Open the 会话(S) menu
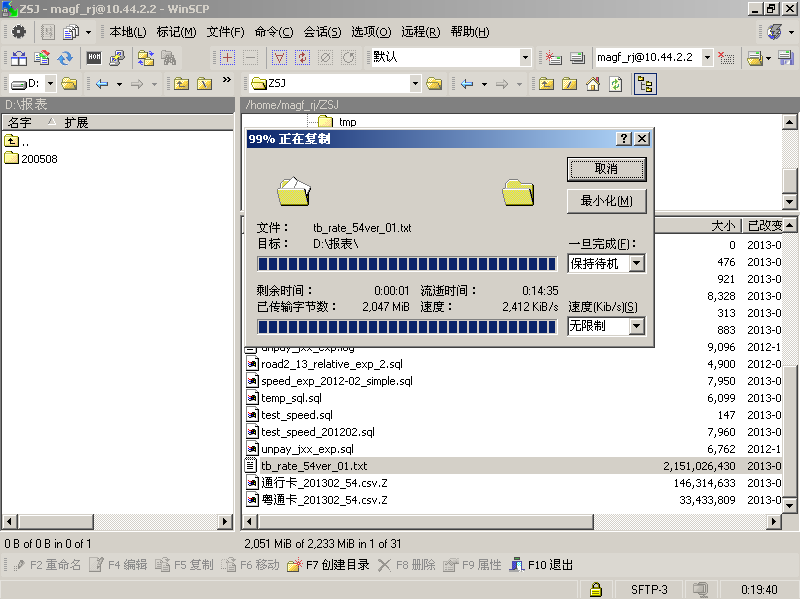 pos(322,32)
